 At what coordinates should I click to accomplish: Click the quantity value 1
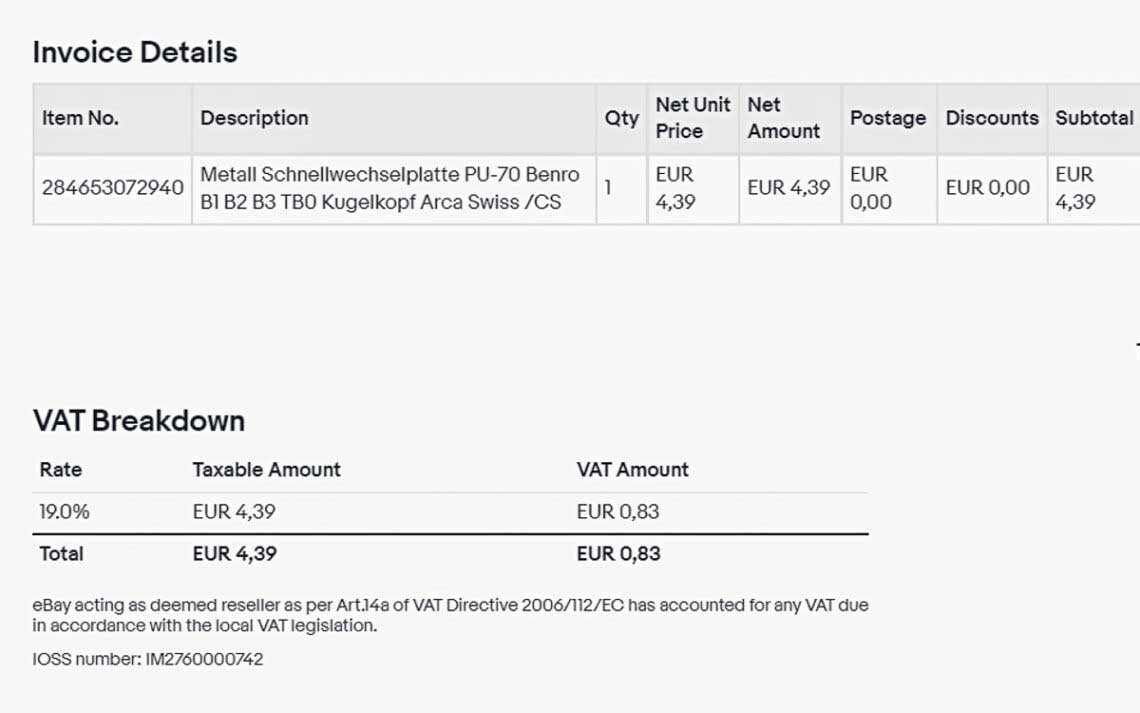608,188
